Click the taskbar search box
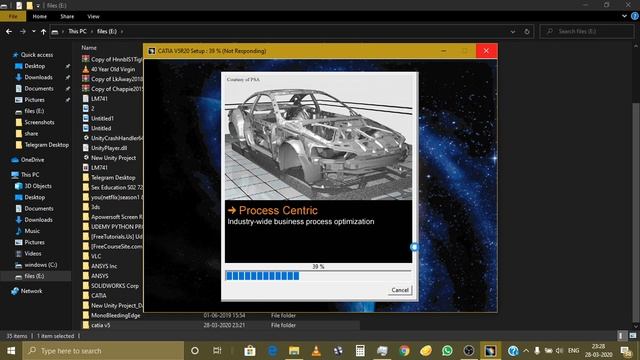This screenshot has width=640, height=360. pos(103,351)
